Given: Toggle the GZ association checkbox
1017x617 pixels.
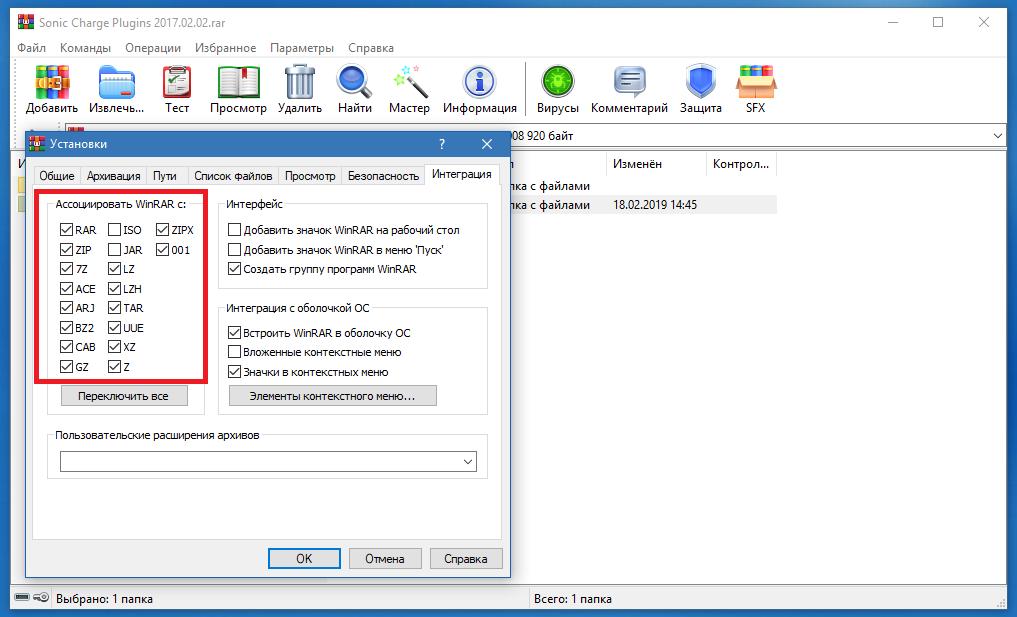Looking at the screenshot, I should pos(66,367).
